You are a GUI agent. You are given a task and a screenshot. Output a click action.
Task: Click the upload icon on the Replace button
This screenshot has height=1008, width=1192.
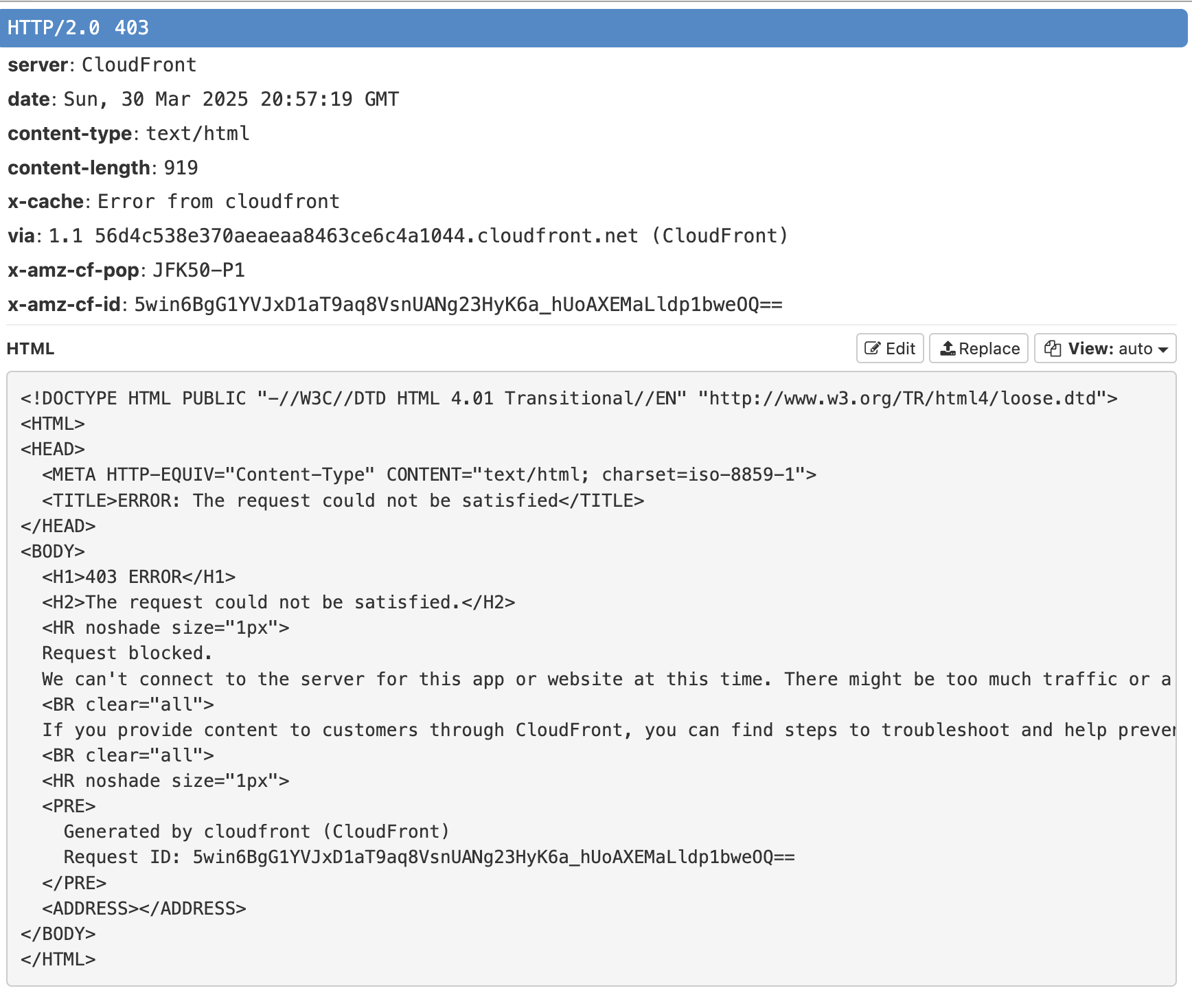[x=948, y=348]
